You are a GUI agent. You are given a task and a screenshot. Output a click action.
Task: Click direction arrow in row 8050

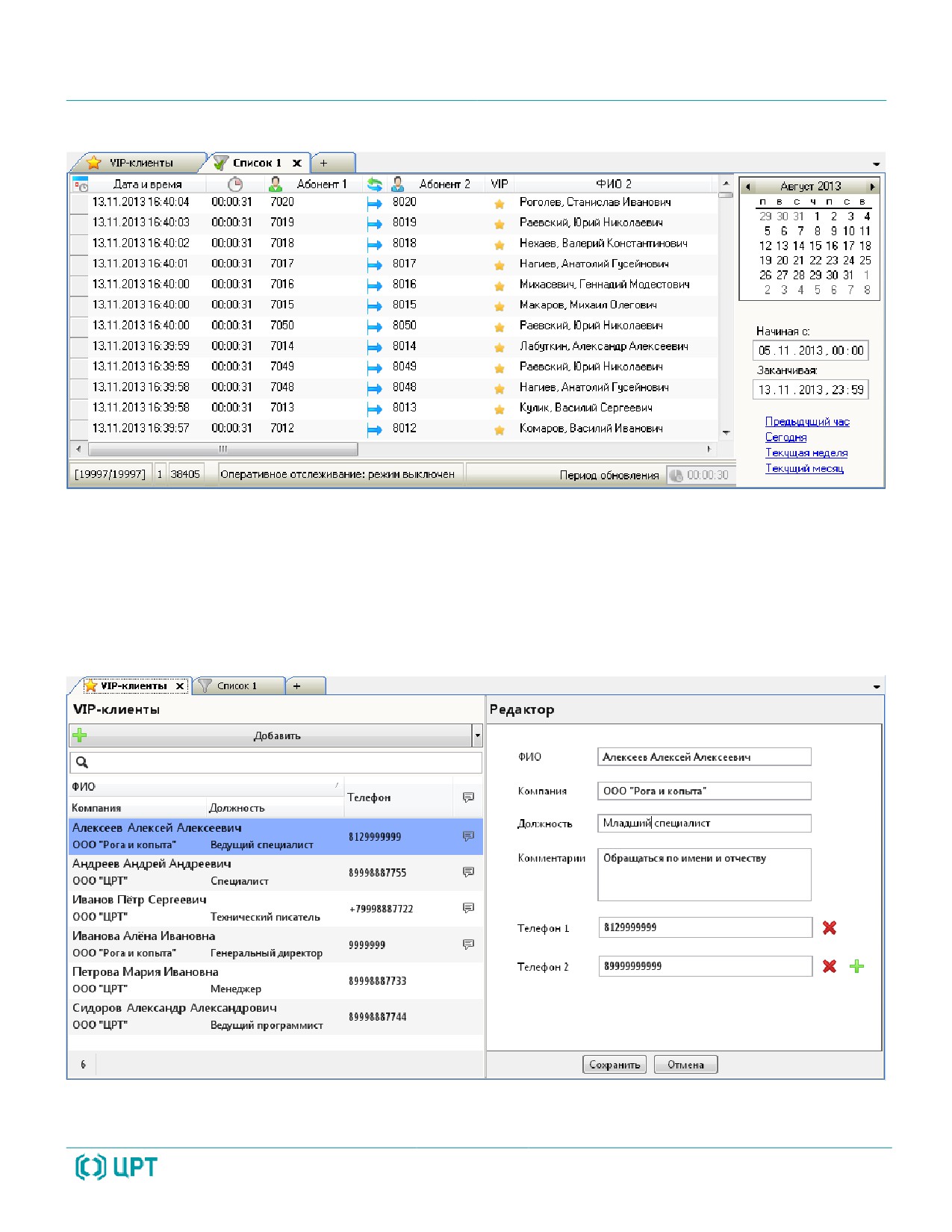point(375,326)
